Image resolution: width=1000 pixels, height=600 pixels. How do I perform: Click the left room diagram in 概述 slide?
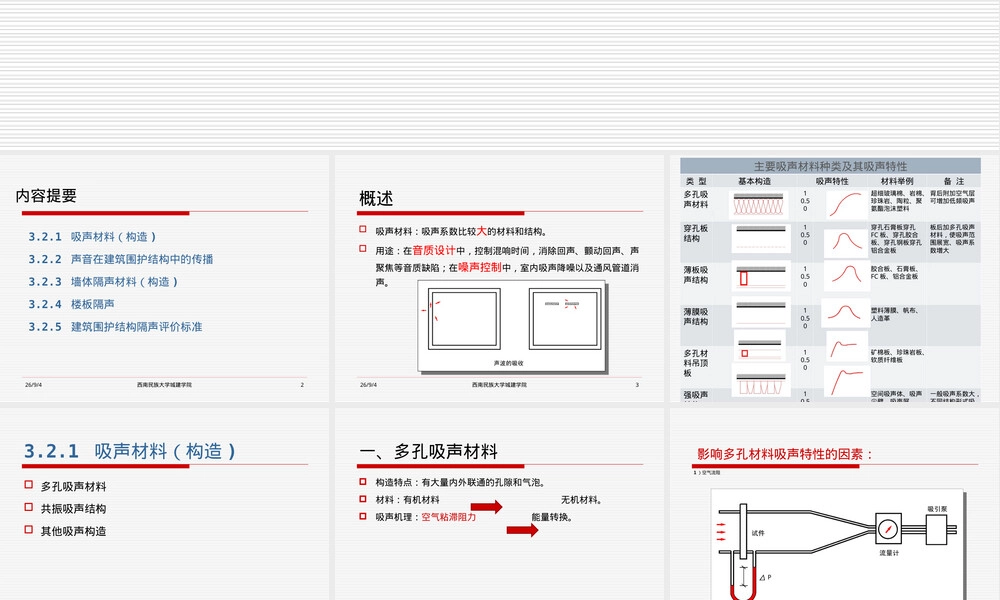[464, 318]
